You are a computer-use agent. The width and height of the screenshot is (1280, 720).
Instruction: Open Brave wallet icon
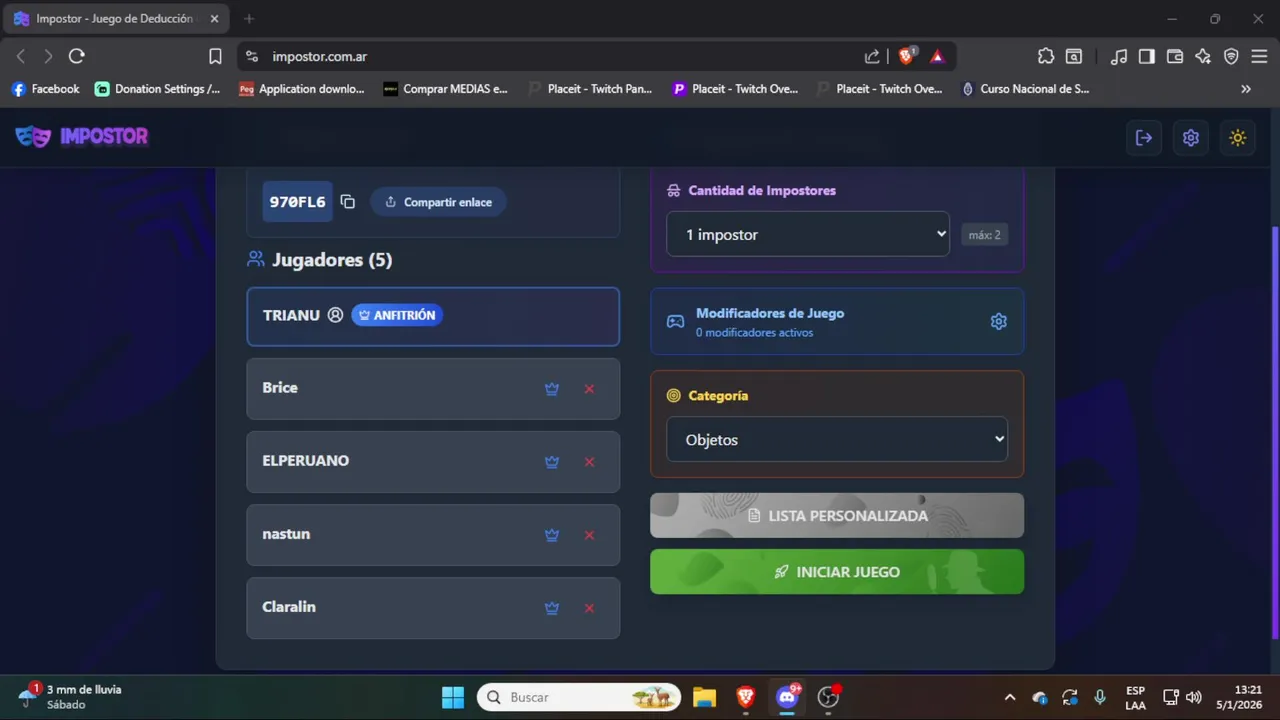coord(1175,56)
